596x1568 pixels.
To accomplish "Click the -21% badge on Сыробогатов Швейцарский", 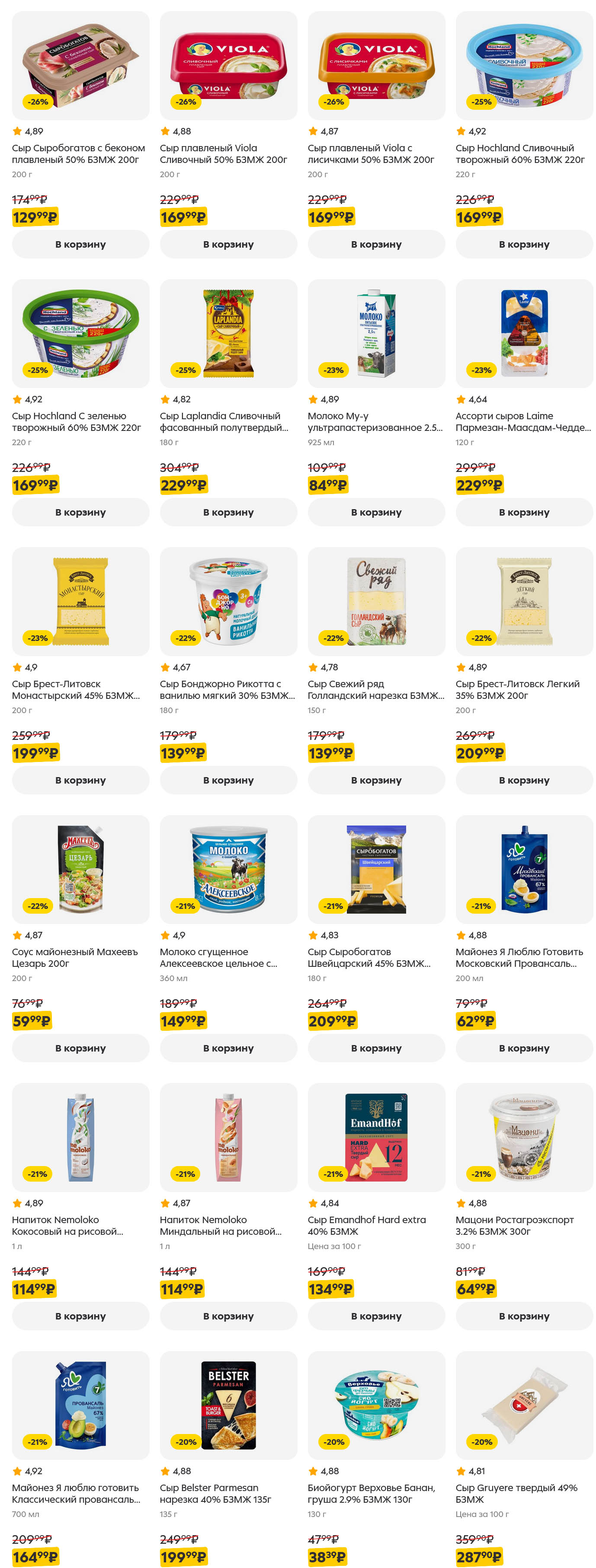I will [333, 906].
